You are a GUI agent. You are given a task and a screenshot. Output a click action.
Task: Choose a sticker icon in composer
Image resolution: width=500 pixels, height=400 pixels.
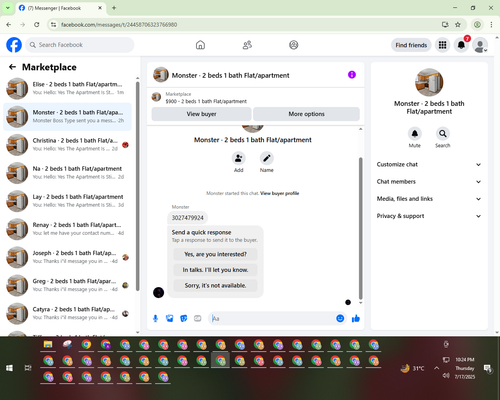[x=184, y=319]
